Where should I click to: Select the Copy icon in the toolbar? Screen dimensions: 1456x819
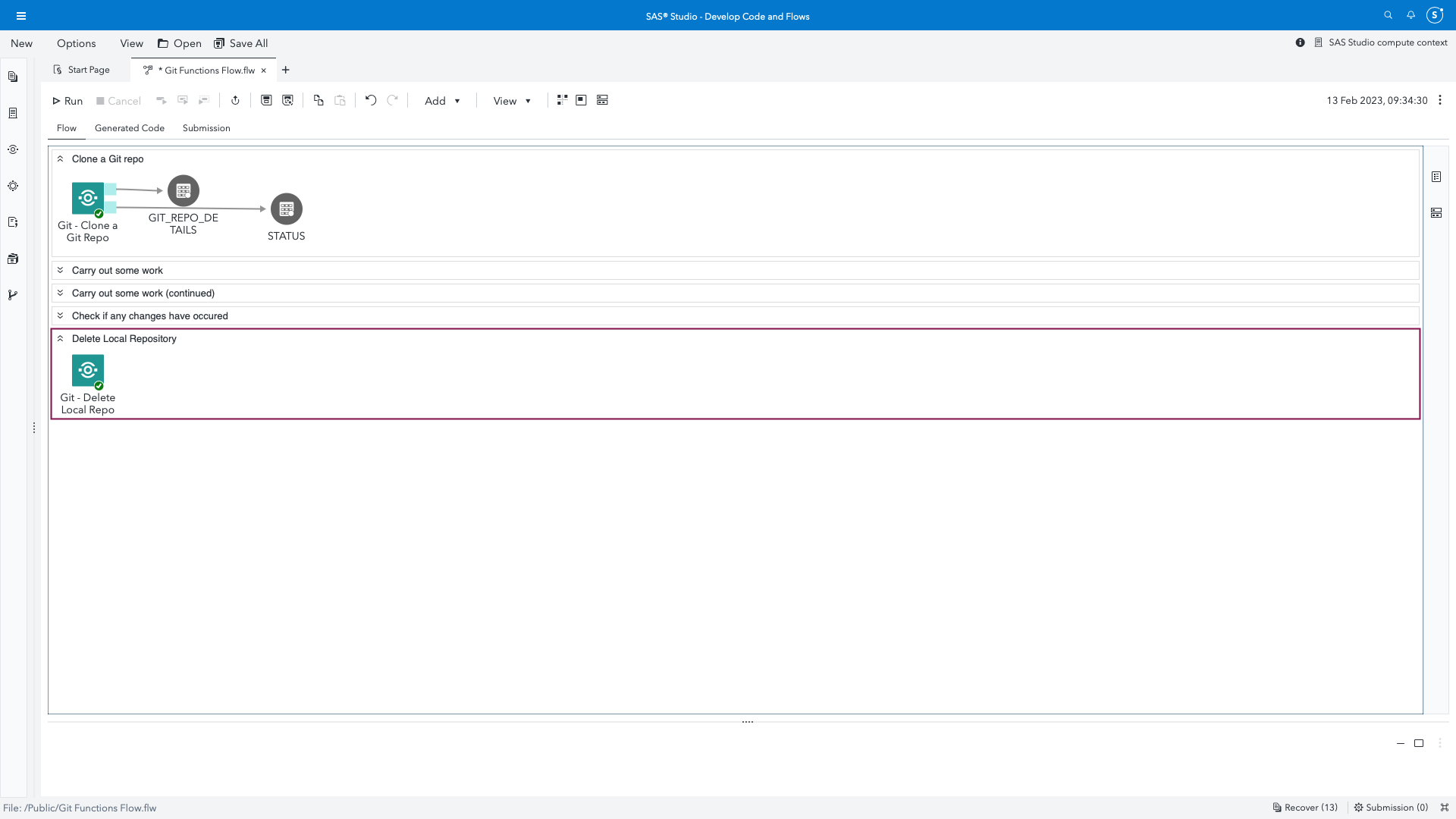(318, 99)
